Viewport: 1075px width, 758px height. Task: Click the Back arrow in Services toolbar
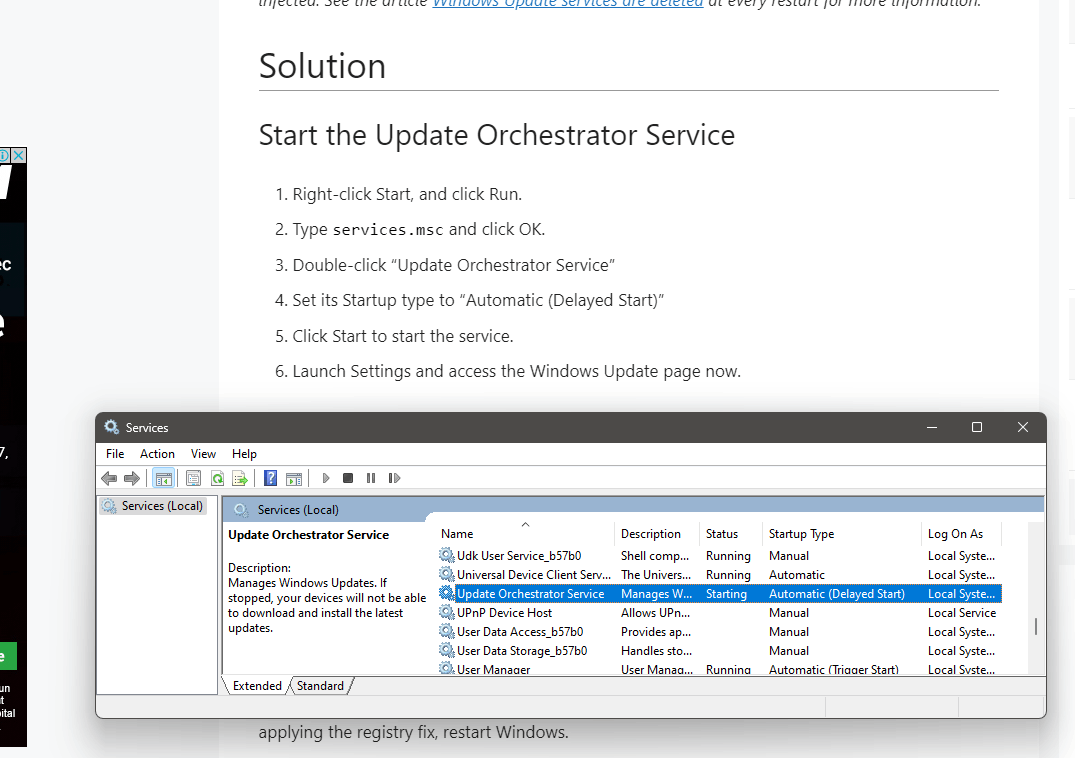pyautogui.click(x=109, y=478)
